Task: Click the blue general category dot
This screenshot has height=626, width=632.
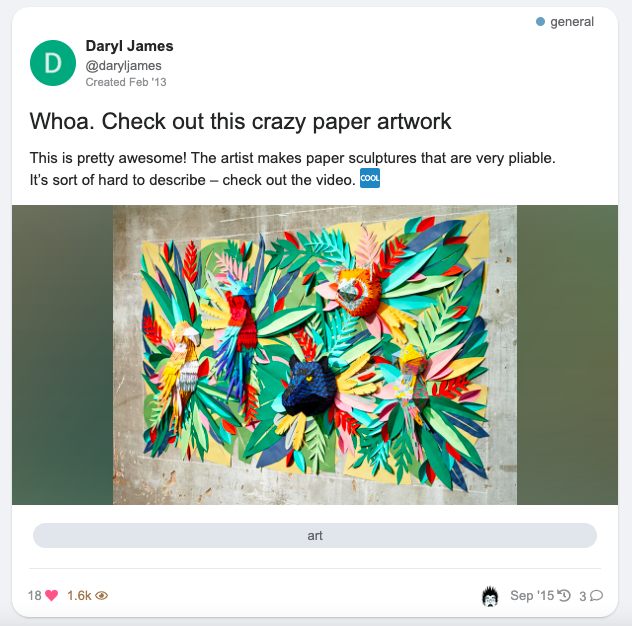Action: click(x=541, y=21)
